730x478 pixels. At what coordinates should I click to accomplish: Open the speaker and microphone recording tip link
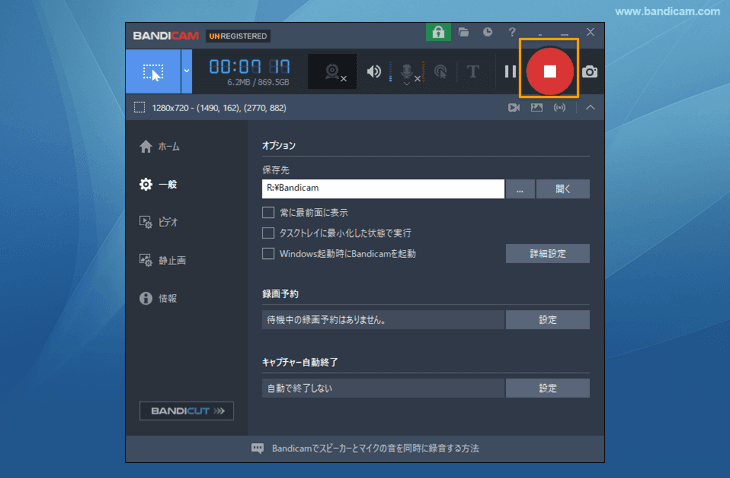[375, 448]
